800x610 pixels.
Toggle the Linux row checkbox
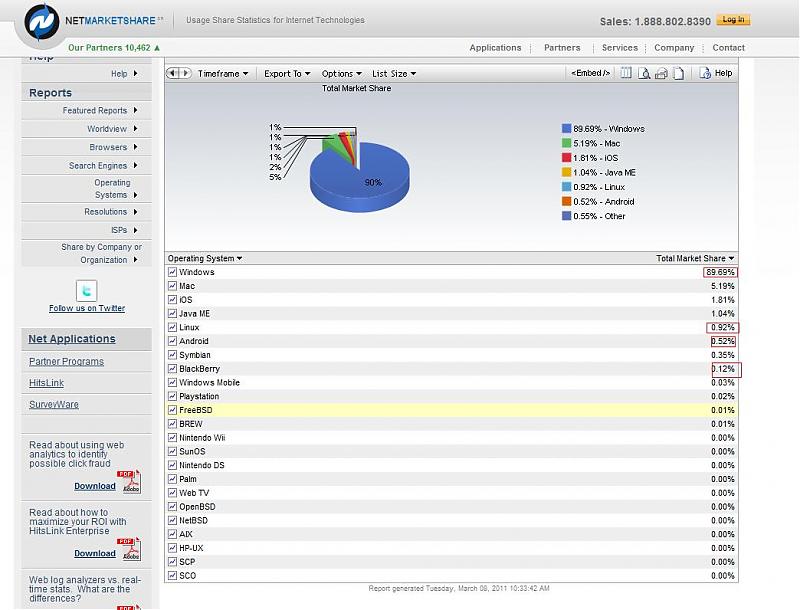172,327
